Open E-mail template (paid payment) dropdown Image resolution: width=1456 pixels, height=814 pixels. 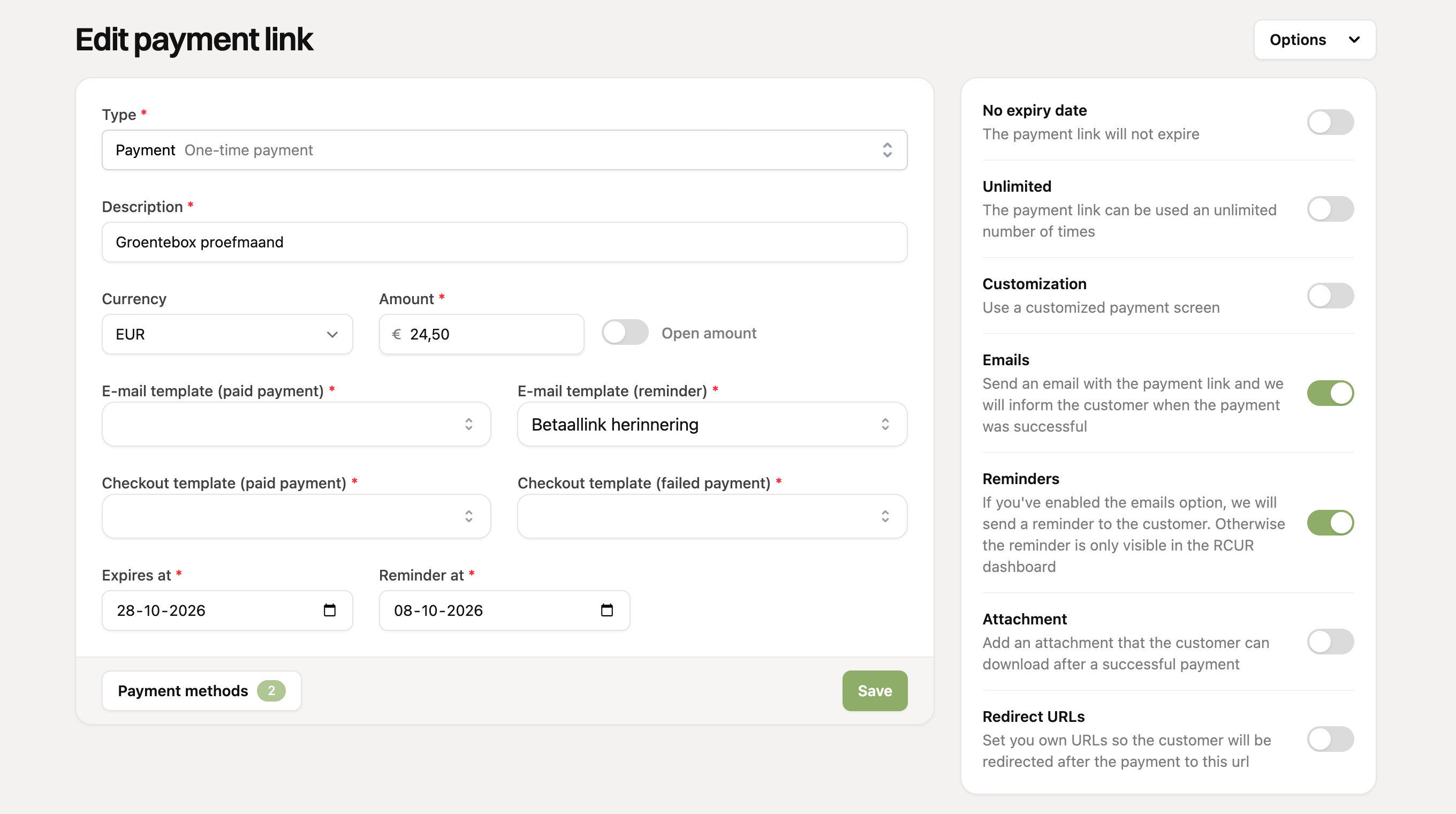[296, 424]
